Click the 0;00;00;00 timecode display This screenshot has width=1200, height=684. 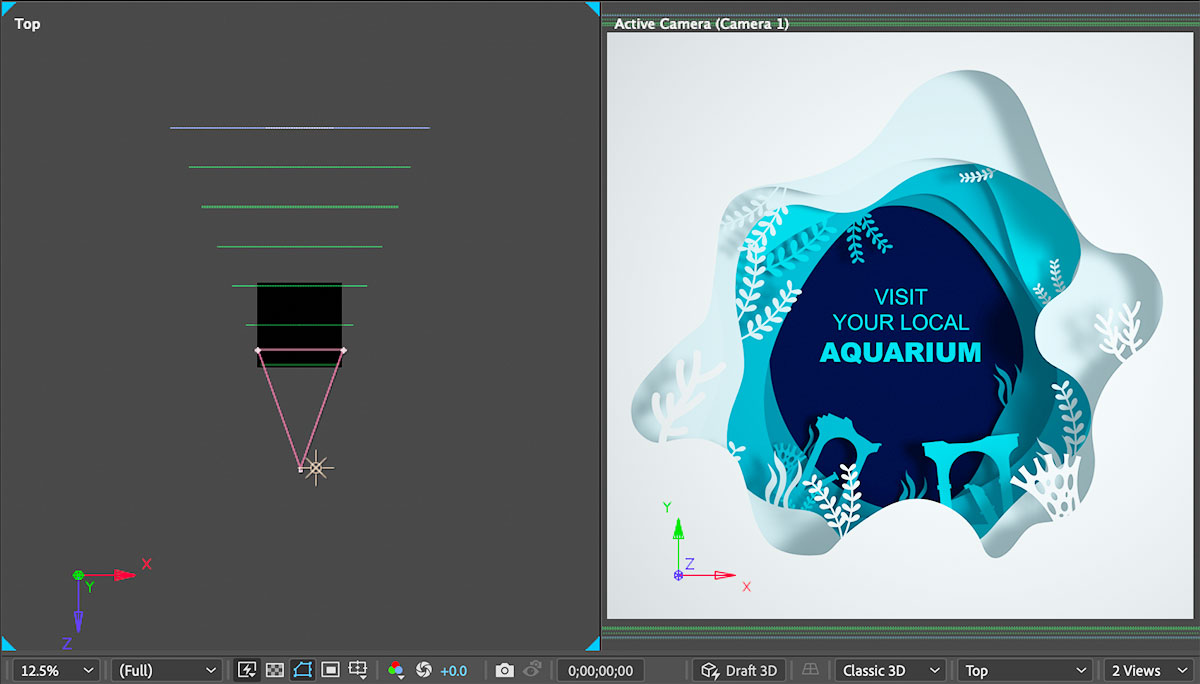tap(600, 670)
